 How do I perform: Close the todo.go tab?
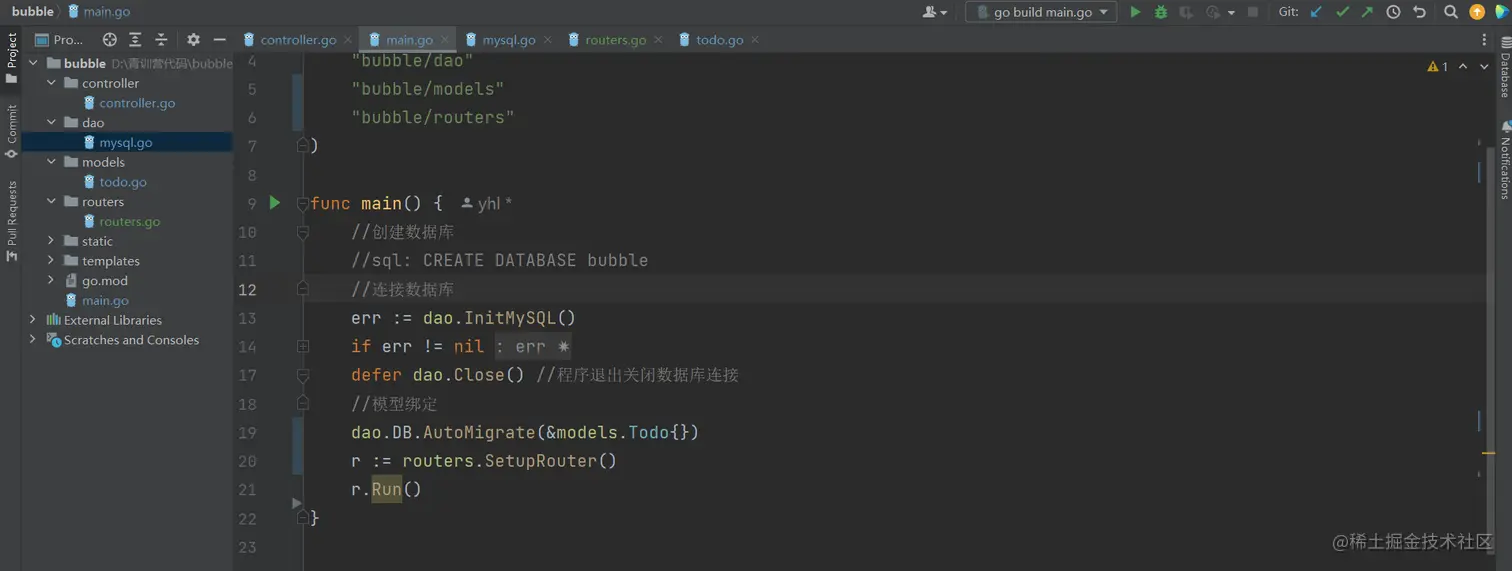(x=755, y=40)
